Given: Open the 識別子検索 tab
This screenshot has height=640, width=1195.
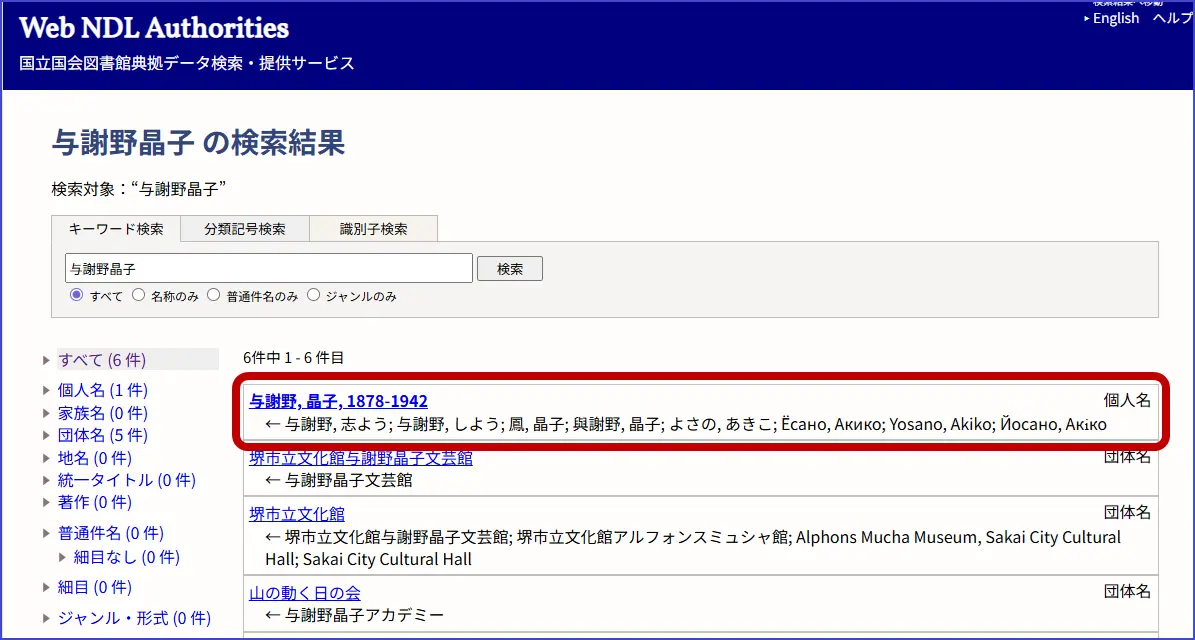Looking at the screenshot, I should click(373, 229).
